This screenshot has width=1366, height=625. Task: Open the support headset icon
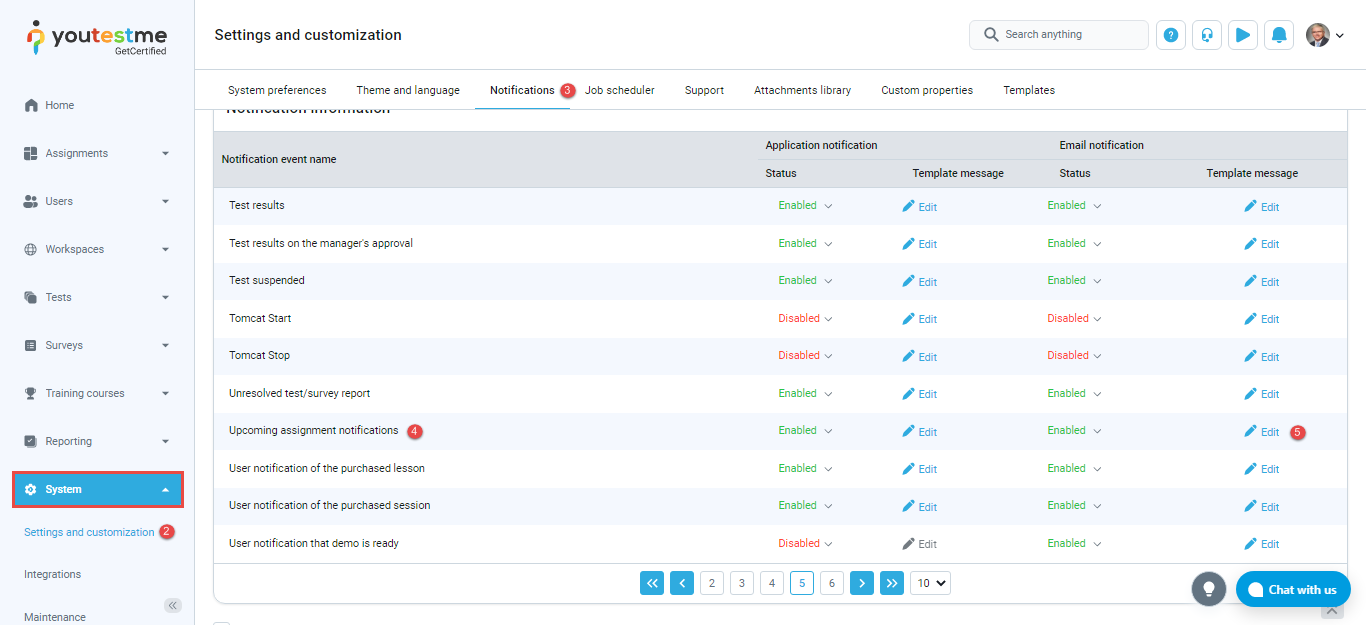click(x=1207, y=35)
